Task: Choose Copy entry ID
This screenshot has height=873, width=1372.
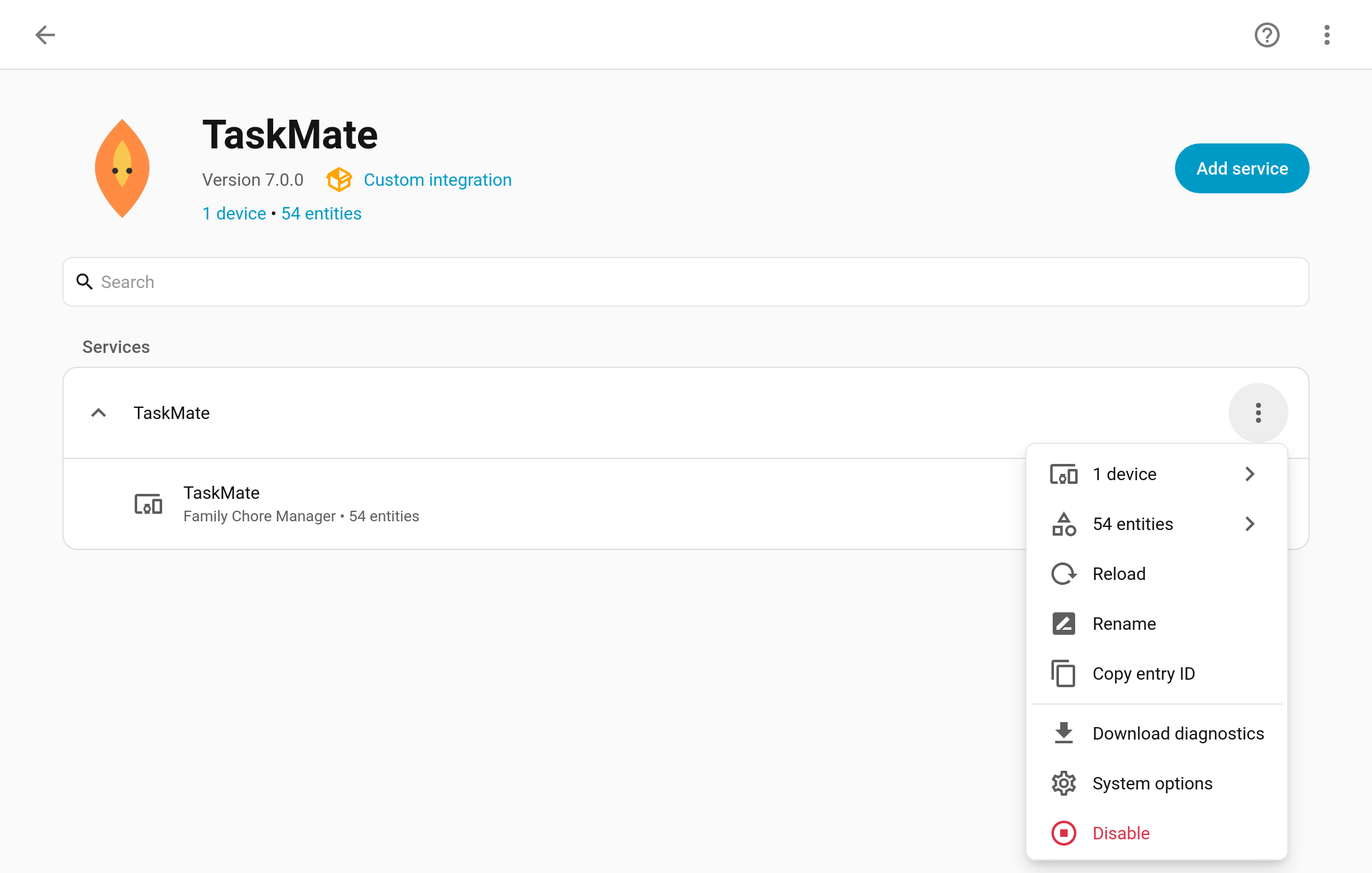Action: pos(1157,673)
